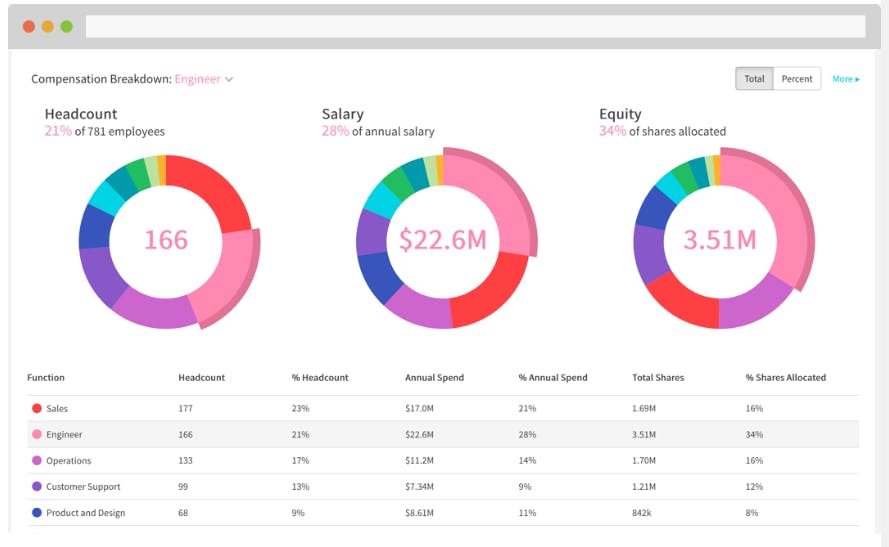The width and height of the screenshot is (889, 547).
Task: Sort by the % Headcount column header
Action: coord(320,378)
